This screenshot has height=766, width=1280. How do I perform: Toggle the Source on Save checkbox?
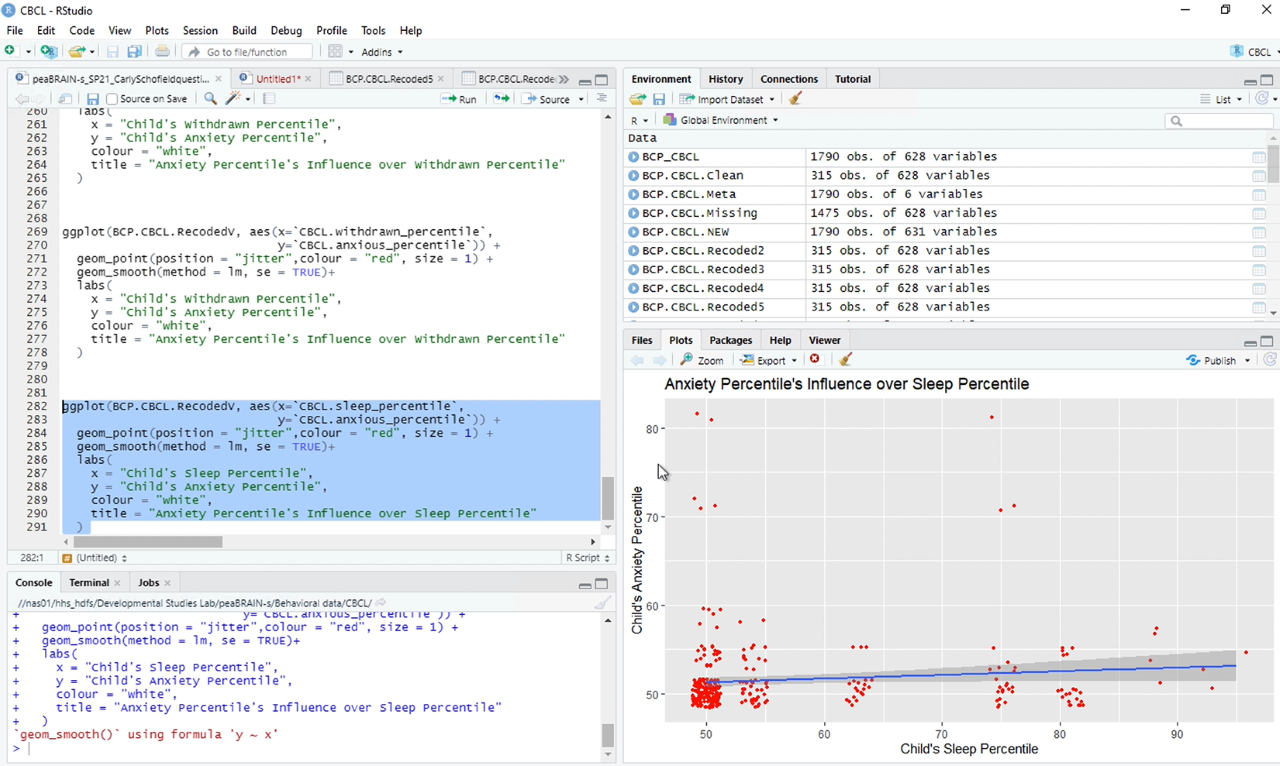tap(112, 99)
